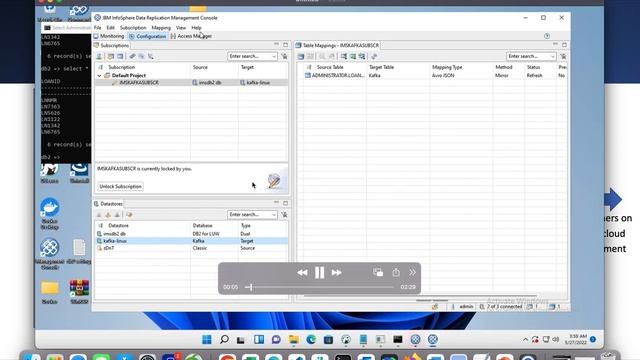Open the Datastores search dropdown arrow

[x=274, y=215]
